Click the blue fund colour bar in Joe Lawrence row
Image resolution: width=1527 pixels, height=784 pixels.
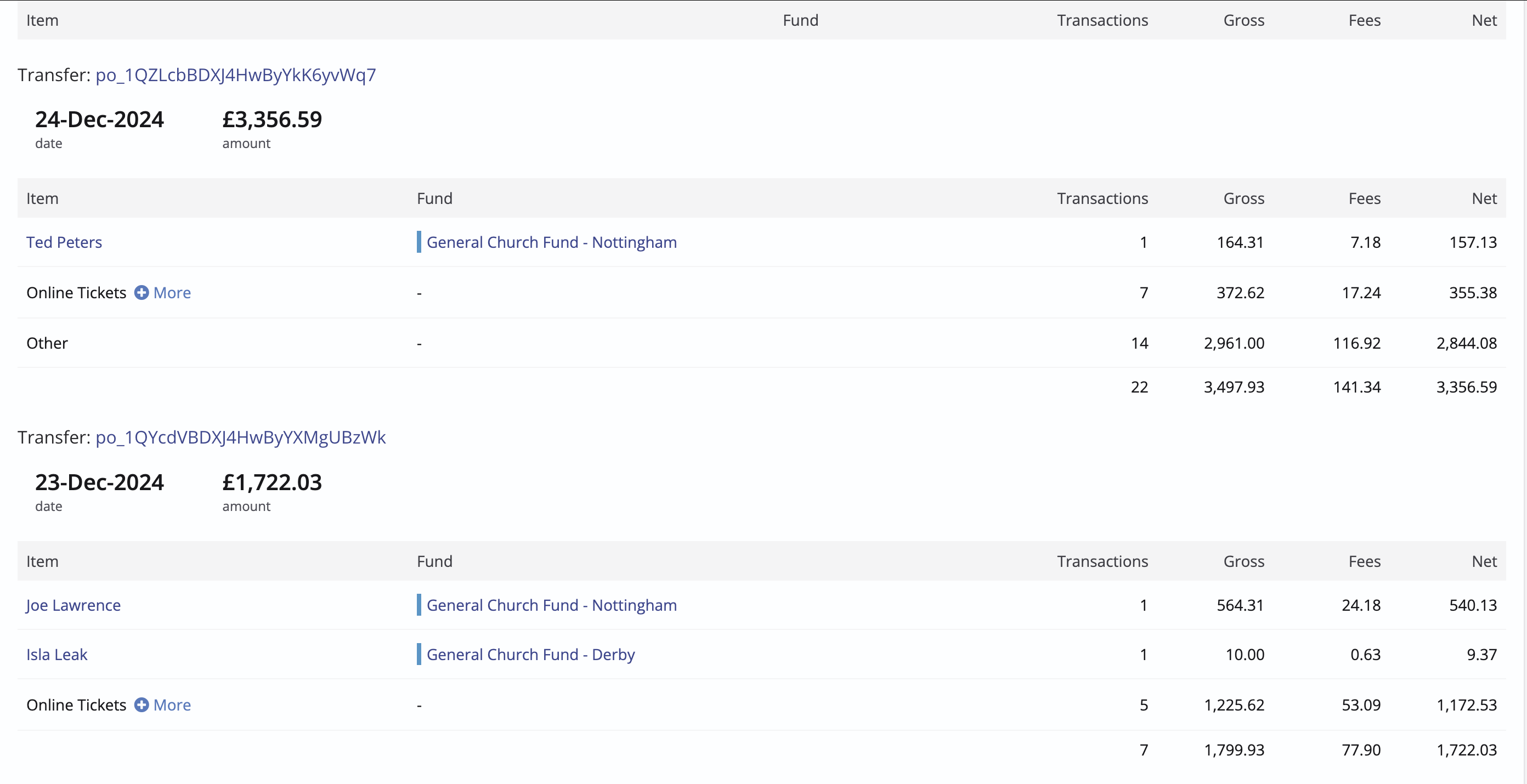pos(419,605)
